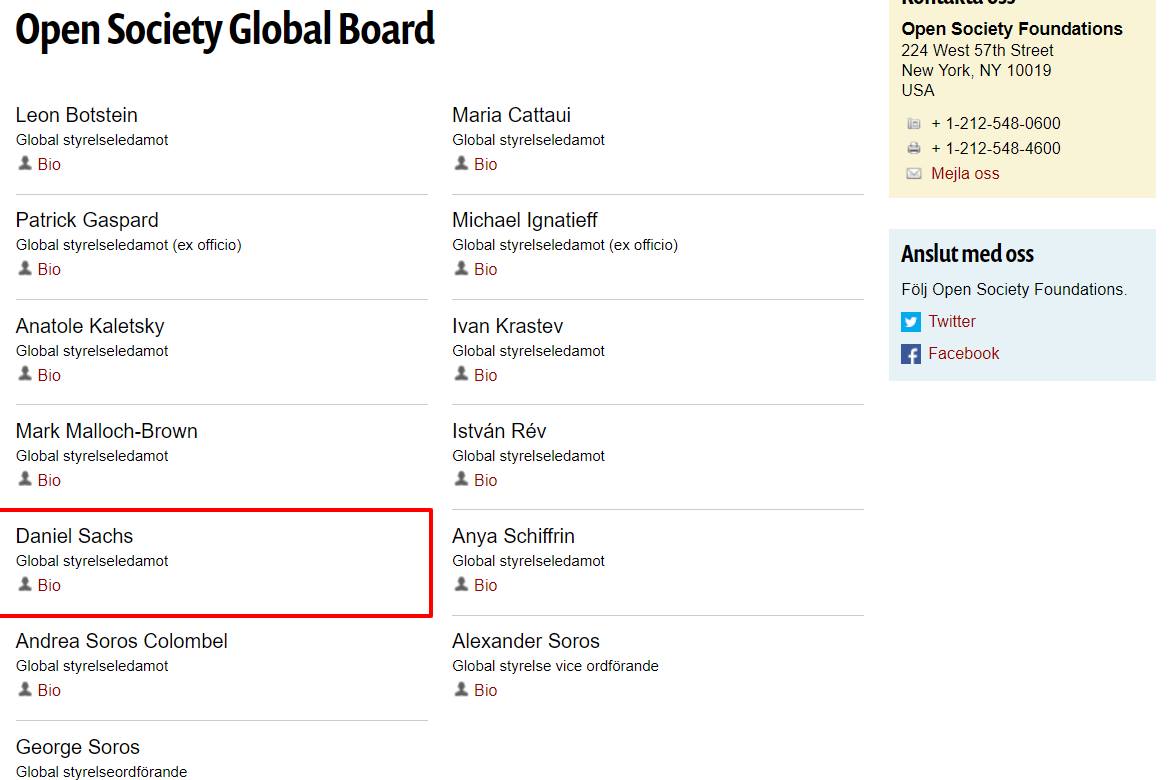Follow the Twitter text link

951,322
